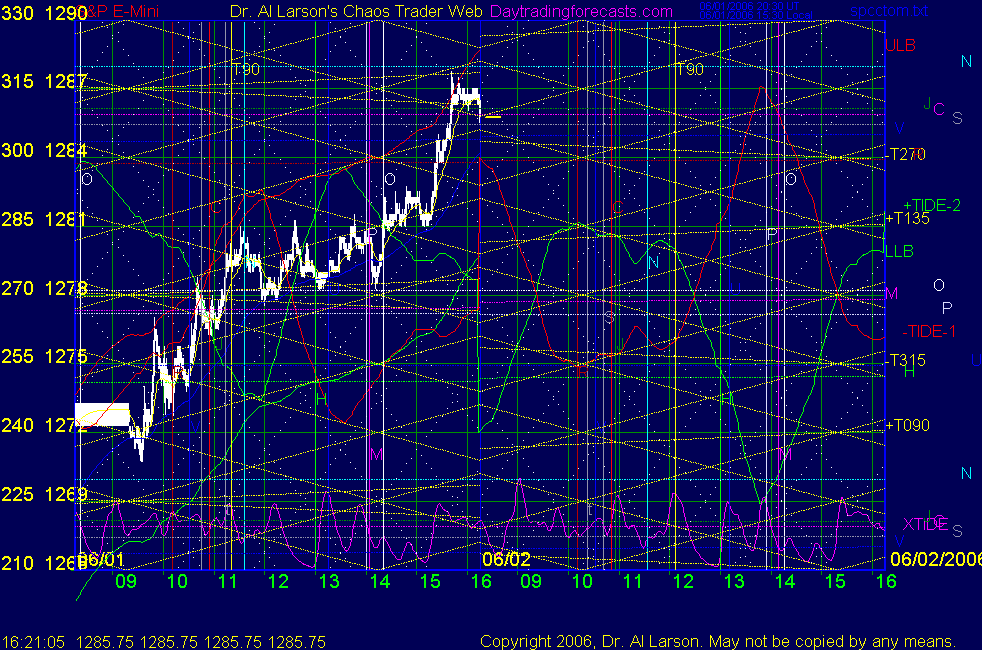Click the 300 1284 price axis label

44,151
